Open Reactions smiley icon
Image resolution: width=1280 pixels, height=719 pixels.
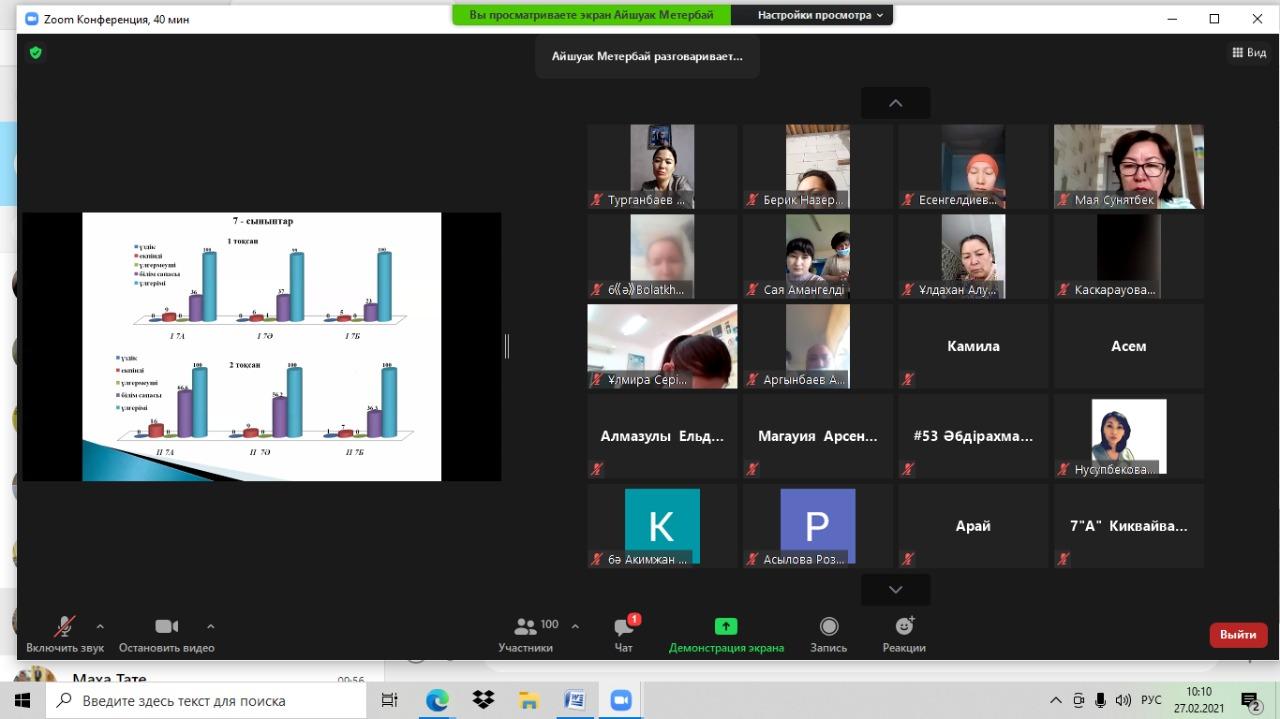pyautogui.click(x=904, y=626)
